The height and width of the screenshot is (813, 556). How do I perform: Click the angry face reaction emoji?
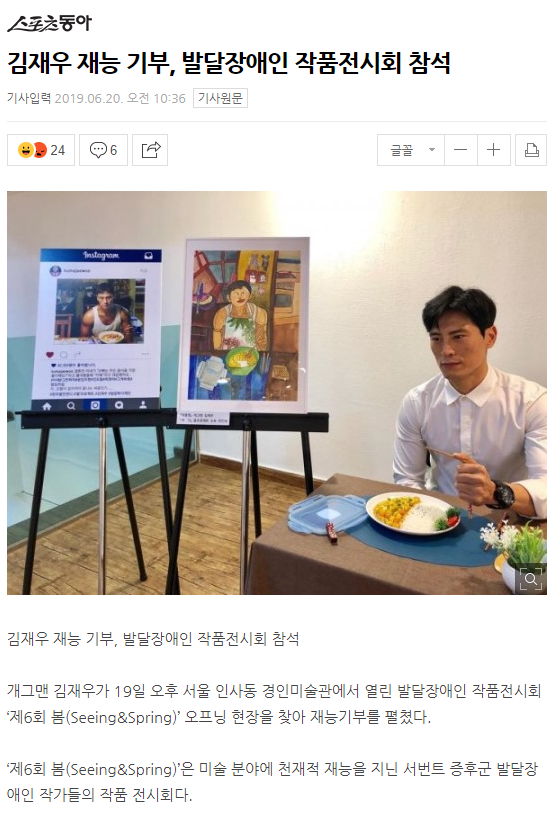(x=39, y=150)
